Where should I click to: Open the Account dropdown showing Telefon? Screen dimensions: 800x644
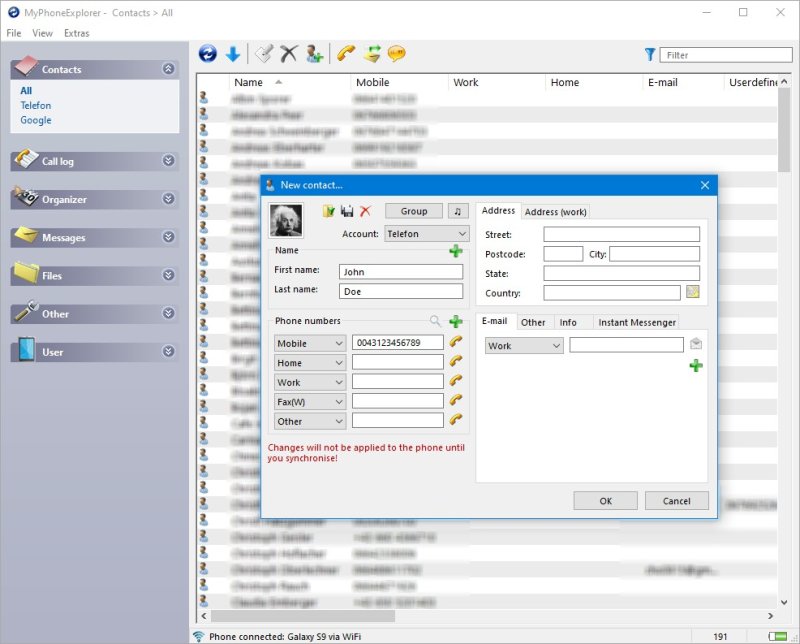click(427, 234)
